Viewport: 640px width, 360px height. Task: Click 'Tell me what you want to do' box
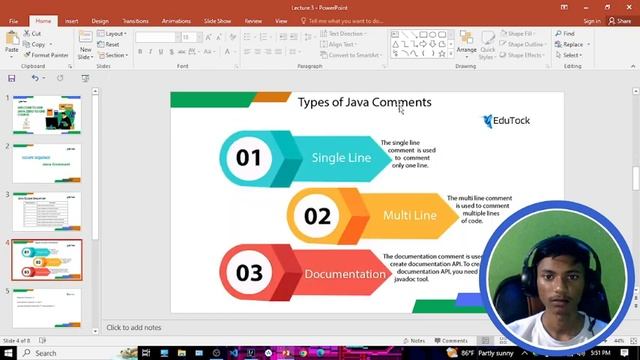click(x=342, y=21)
